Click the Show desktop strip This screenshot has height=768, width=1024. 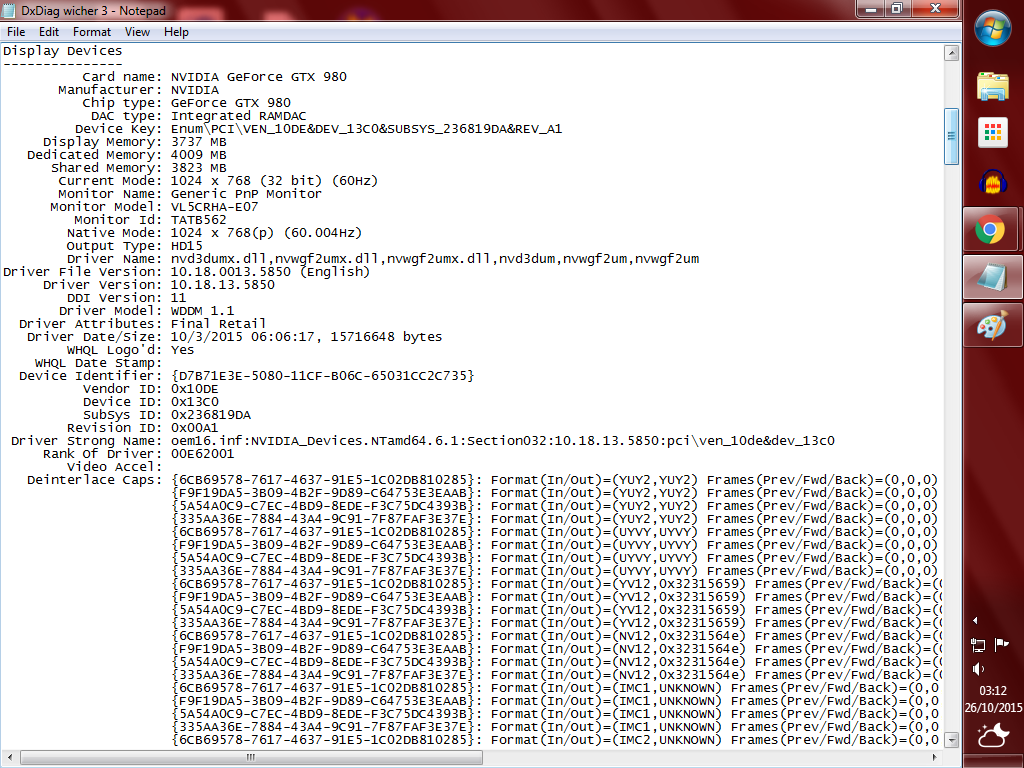coord(993,761)
